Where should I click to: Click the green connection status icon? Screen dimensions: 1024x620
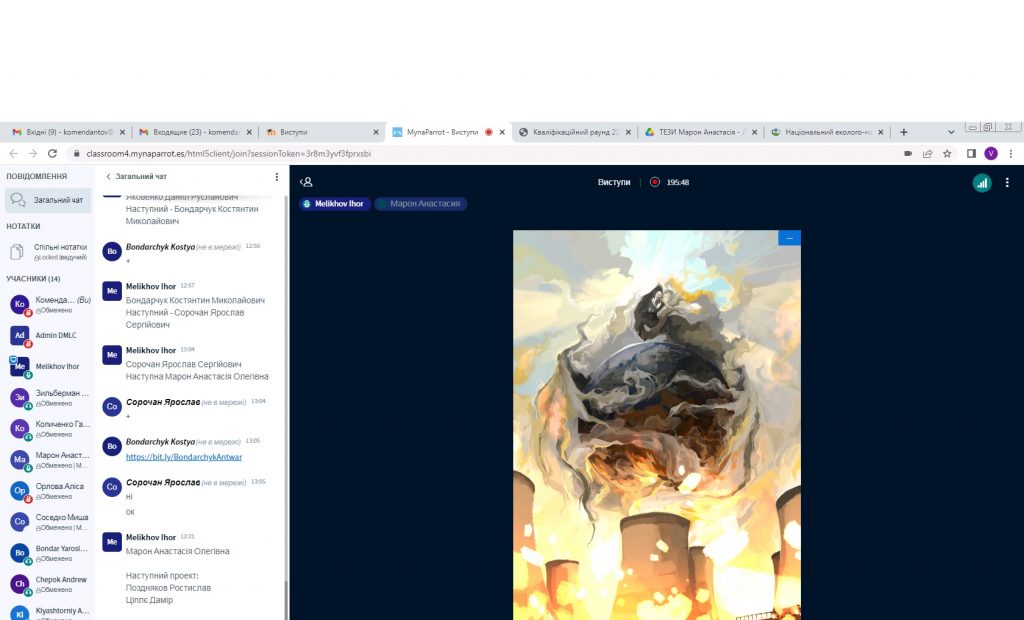(981, 183)
